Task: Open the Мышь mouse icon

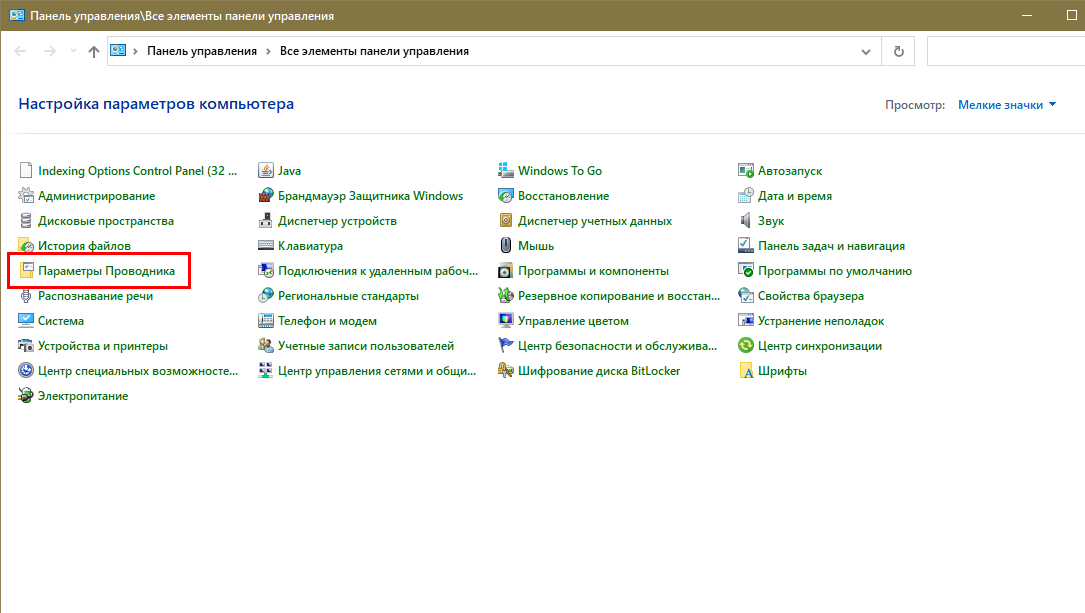Action: click(506, 246)
